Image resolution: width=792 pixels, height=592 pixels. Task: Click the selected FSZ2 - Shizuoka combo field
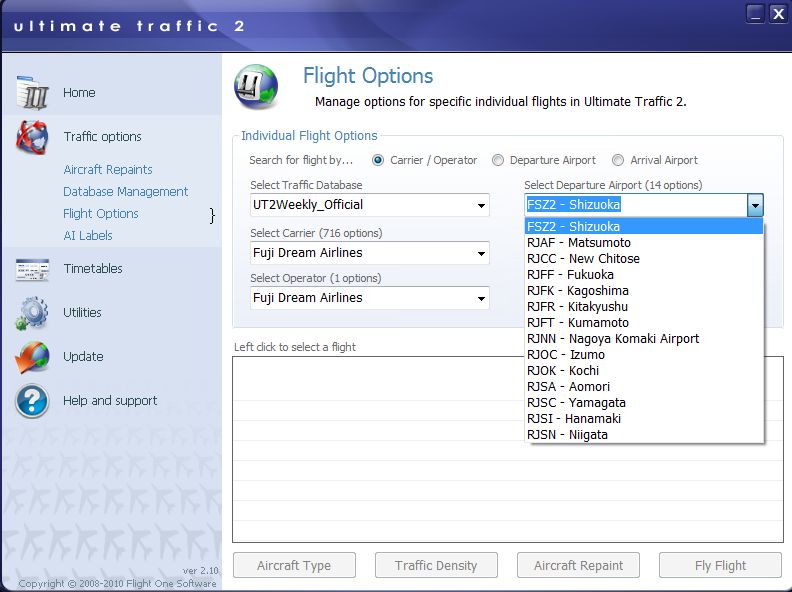tap(636, 205)
